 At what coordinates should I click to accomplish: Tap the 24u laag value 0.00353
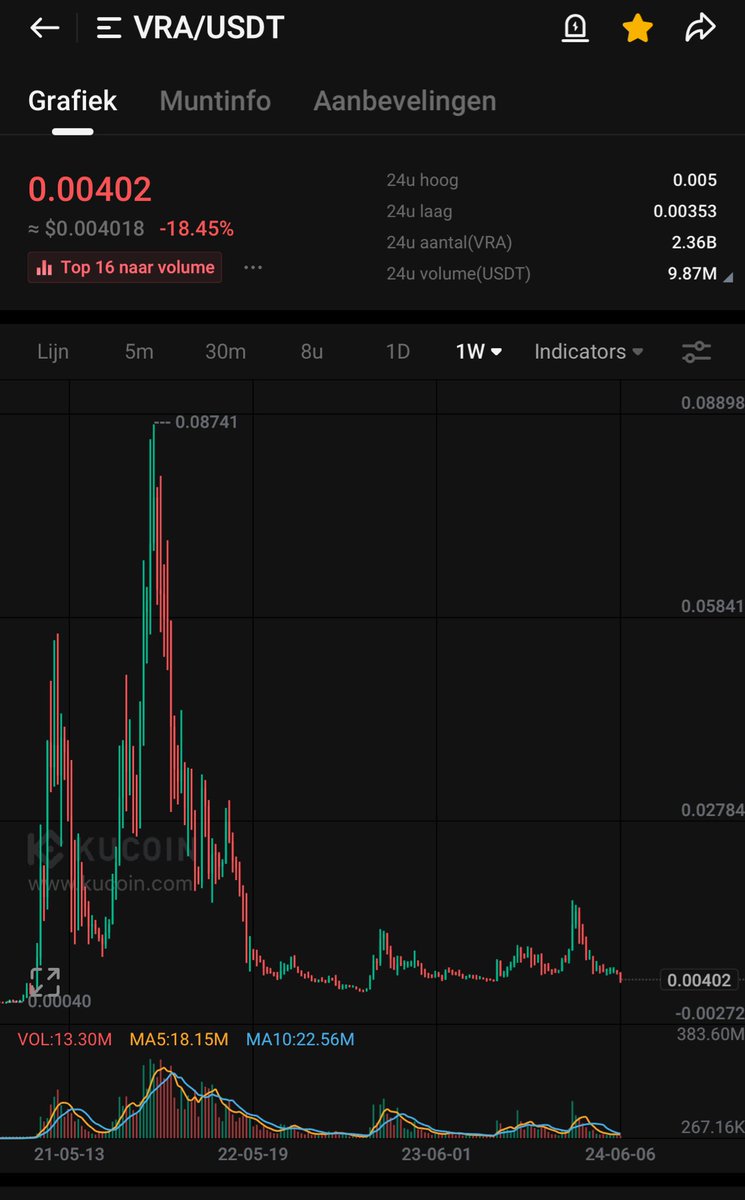coord(685,211)
